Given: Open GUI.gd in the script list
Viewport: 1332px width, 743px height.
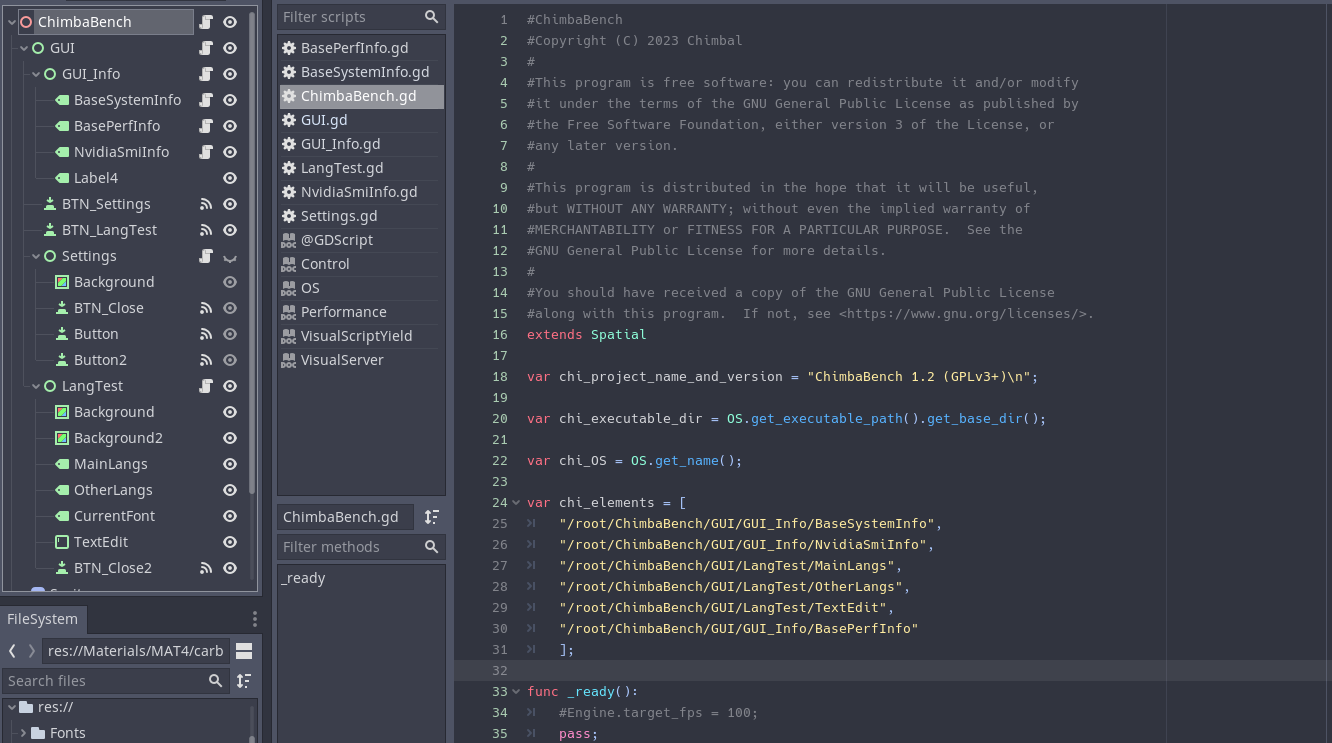Looking at the screenshot, I should tap(361, 120).
